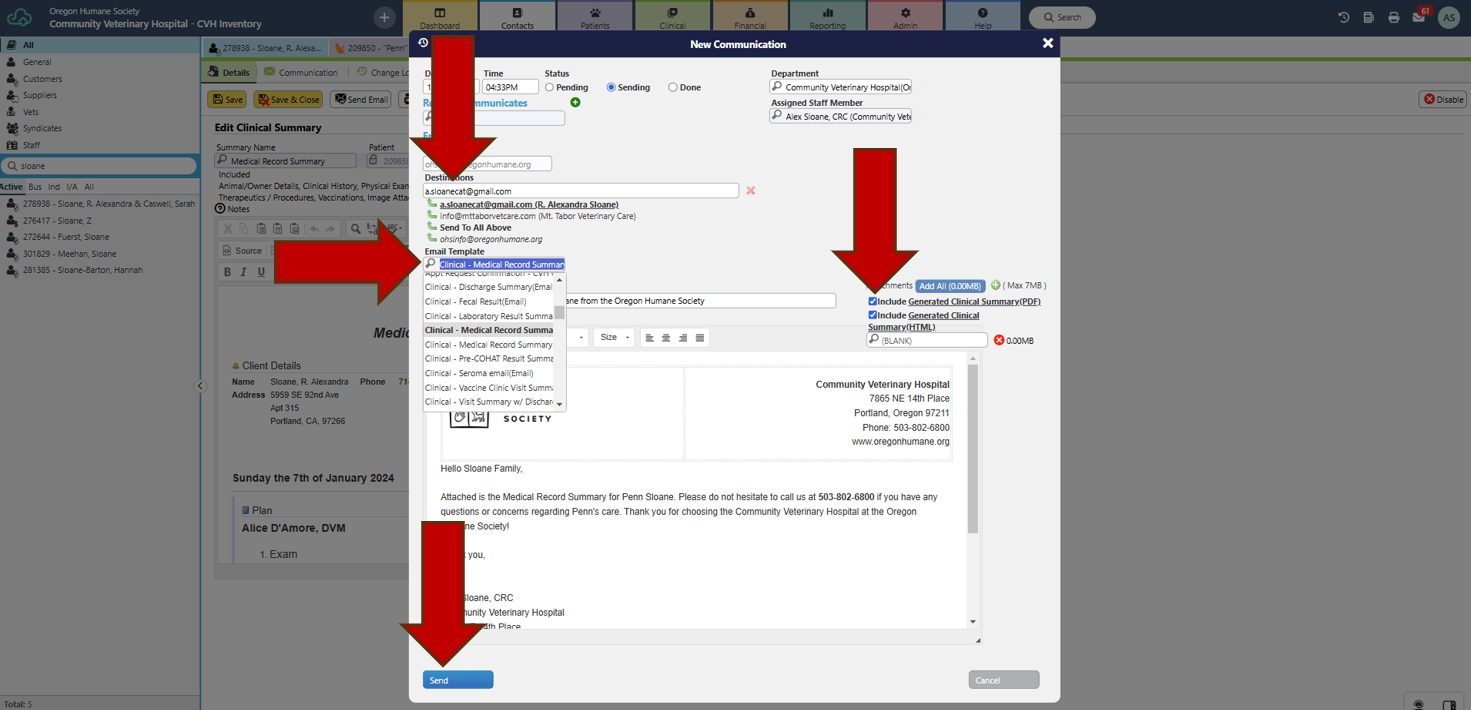
Task: Click the history clock icon in top bar
Action: coord(1343,17)
